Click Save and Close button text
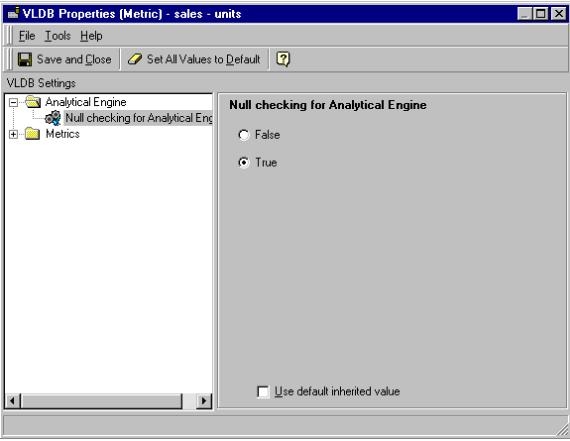Viewport: 570px width, 441px height. pos(74,59)
